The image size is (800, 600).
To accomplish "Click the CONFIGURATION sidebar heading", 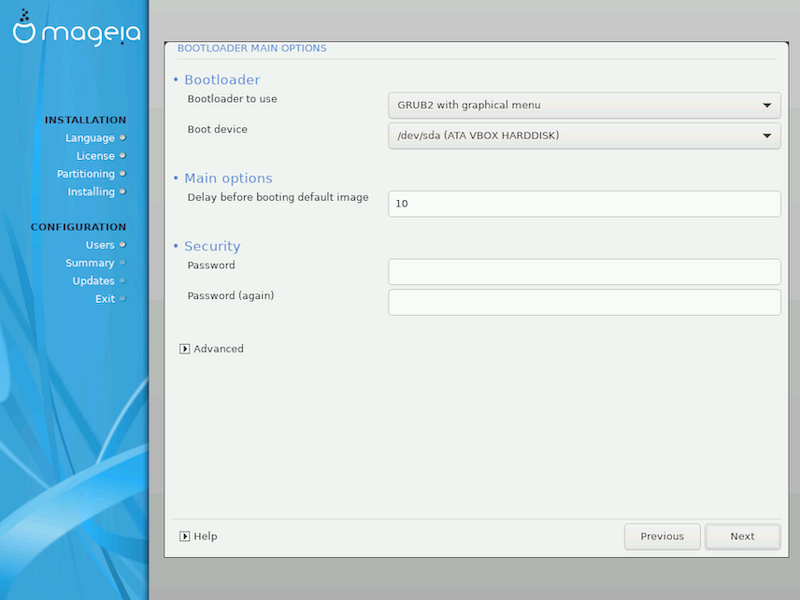I will (x=78, y=227).
